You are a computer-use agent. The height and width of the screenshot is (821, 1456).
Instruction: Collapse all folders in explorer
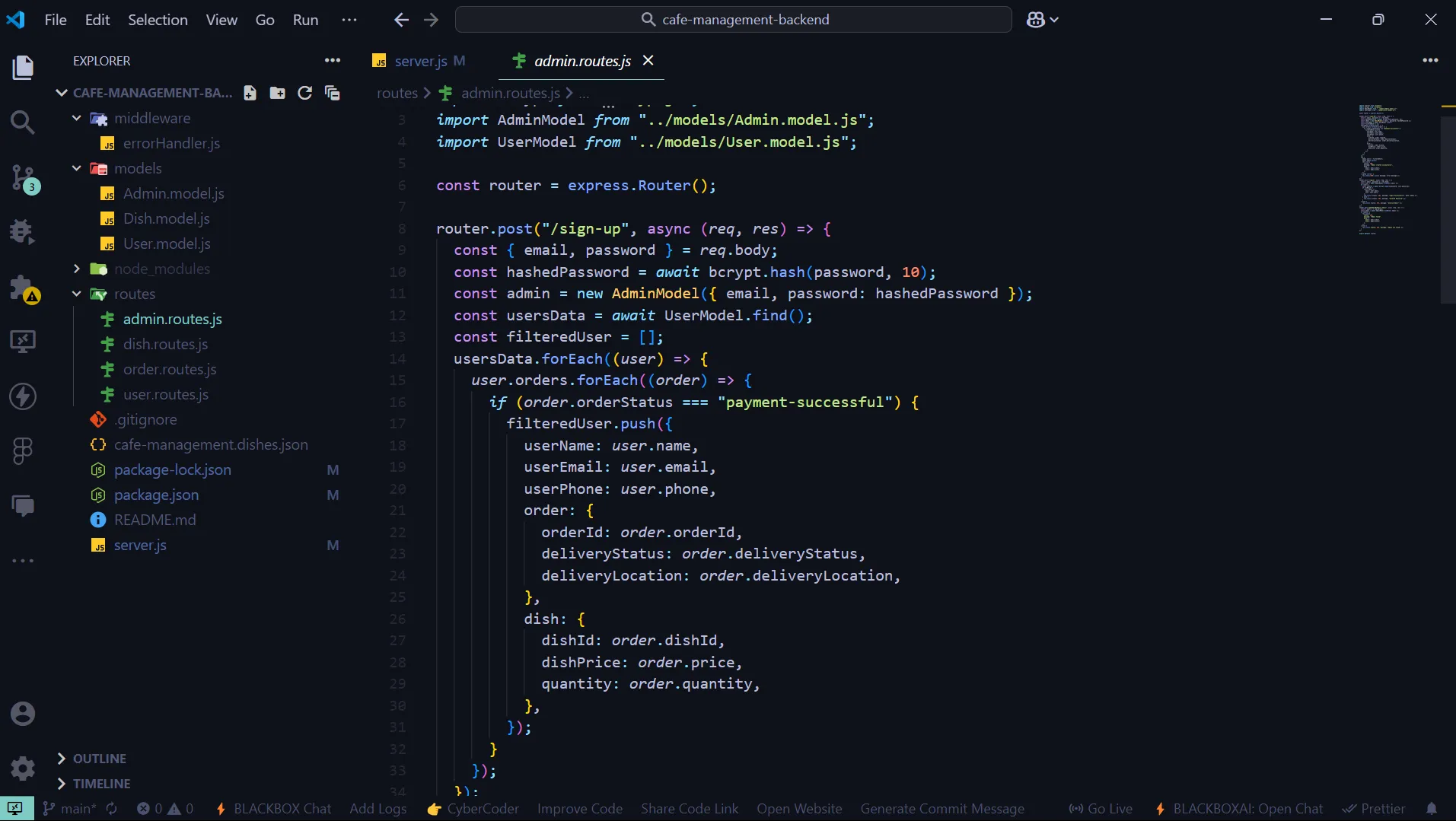coord(332,93)
